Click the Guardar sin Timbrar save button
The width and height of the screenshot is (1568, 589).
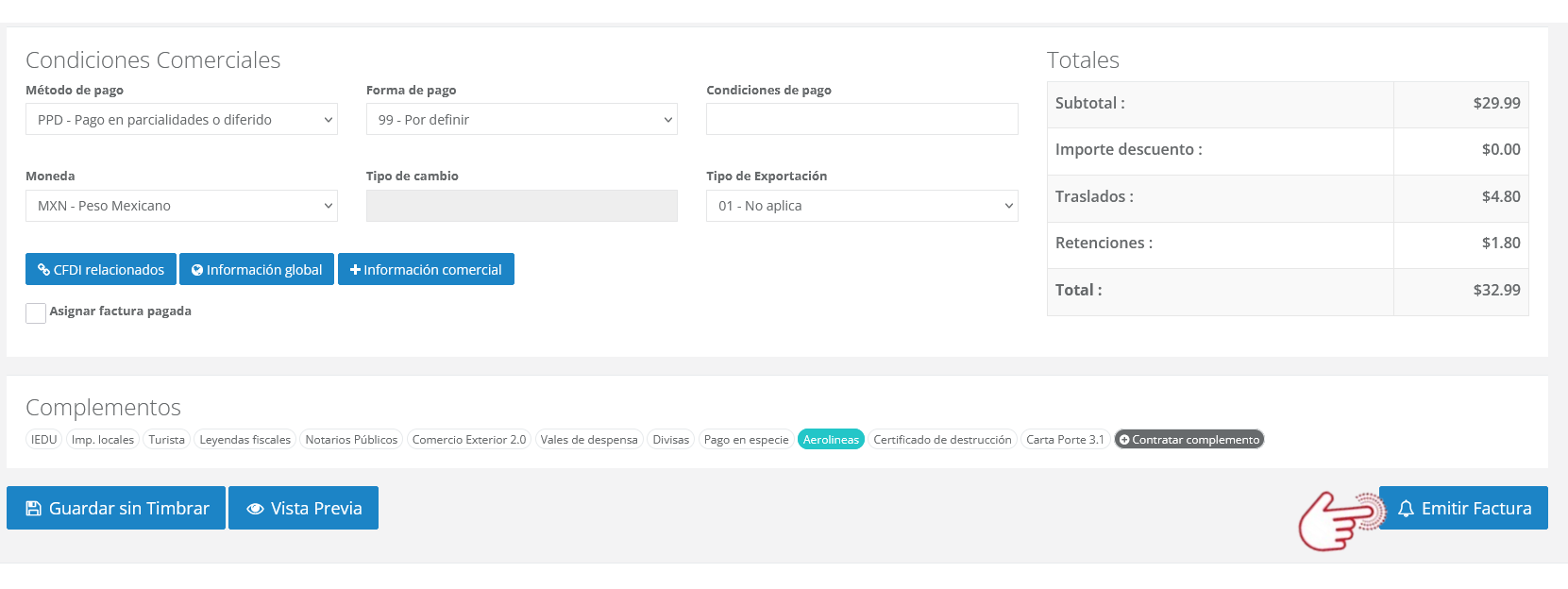click(116, 508)
